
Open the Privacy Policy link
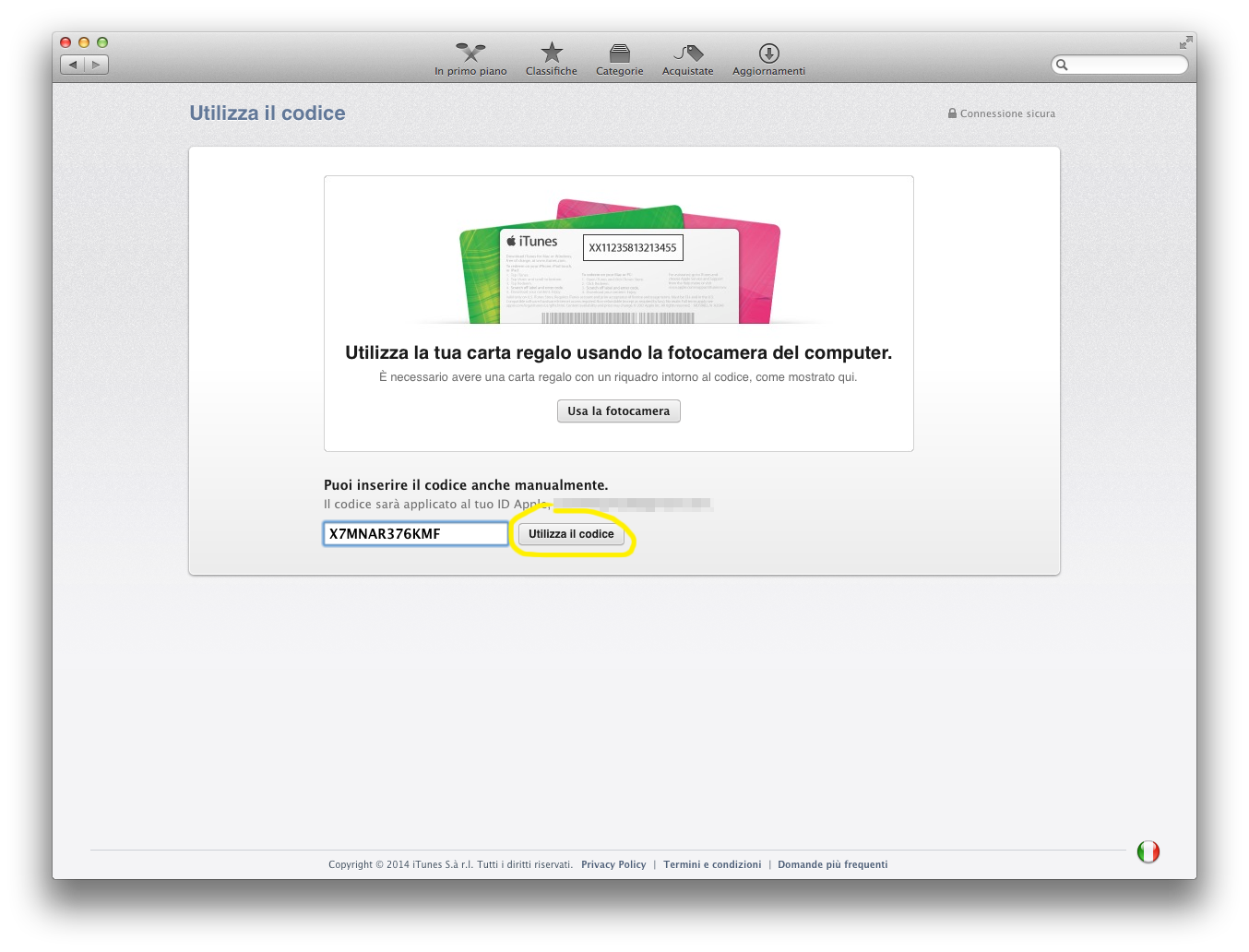point(613,864)
